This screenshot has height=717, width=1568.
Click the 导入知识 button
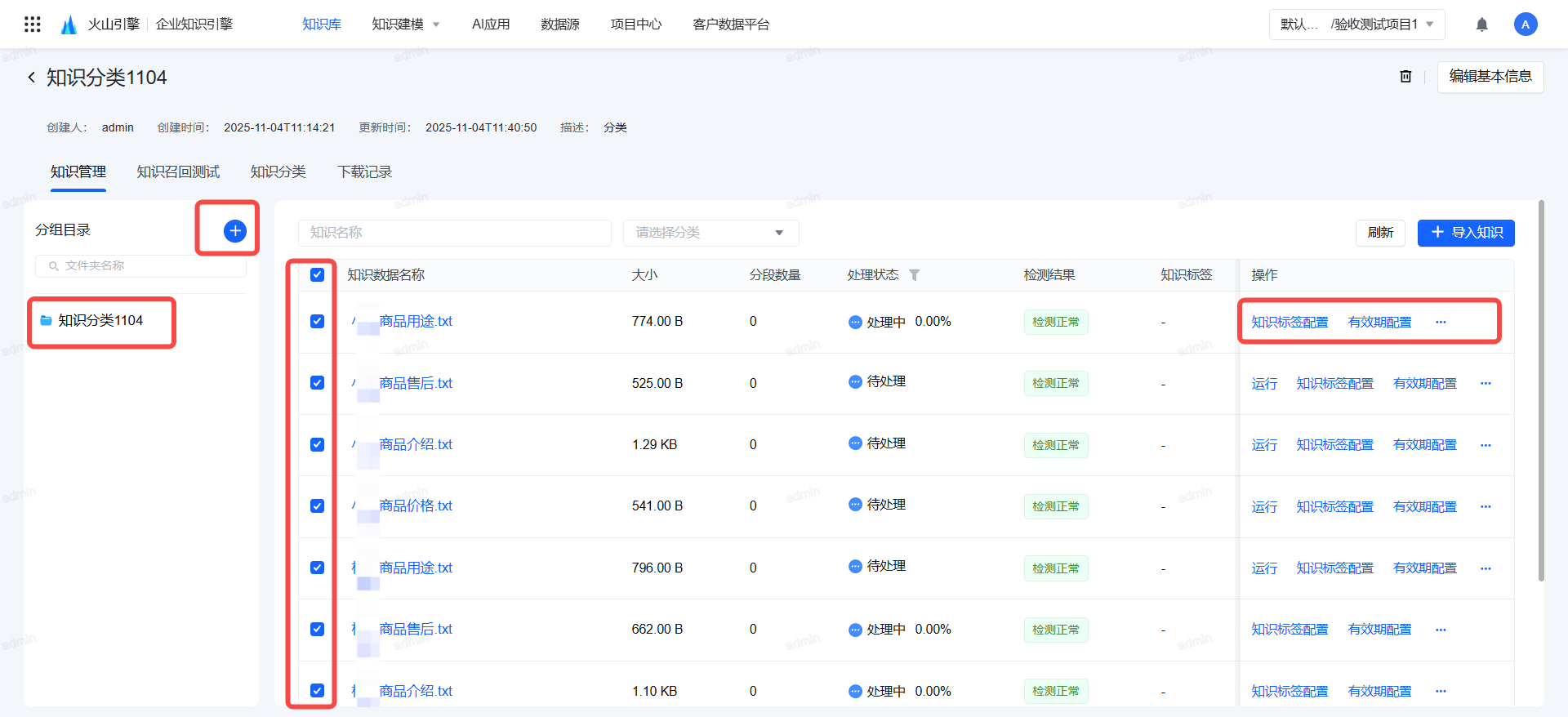[x=1466, y=233]
